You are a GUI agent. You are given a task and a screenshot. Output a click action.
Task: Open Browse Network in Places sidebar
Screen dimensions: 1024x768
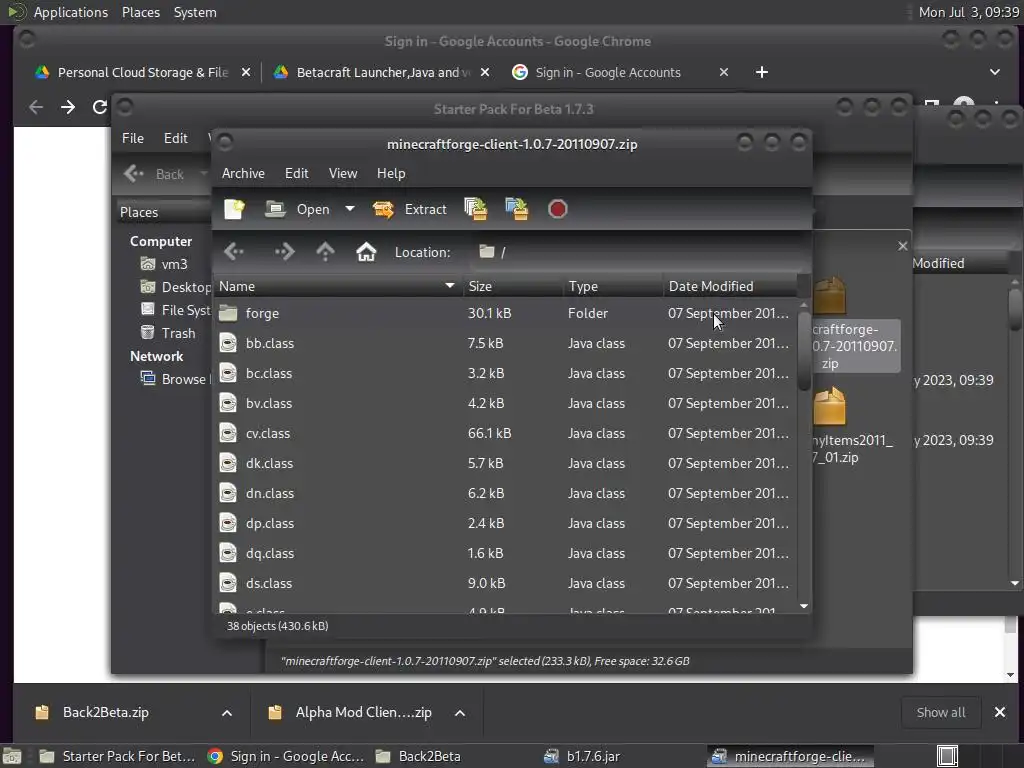point(175,379)
